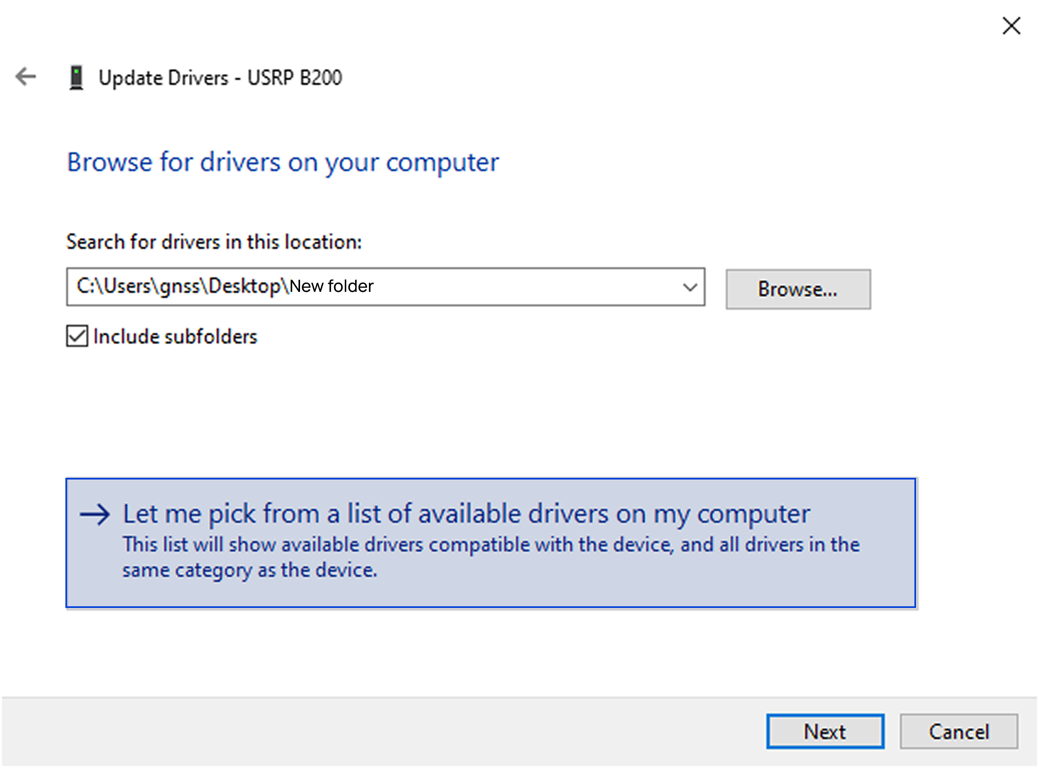Uncheck the Include subfolders checkbox

click(x=77, y=336)
